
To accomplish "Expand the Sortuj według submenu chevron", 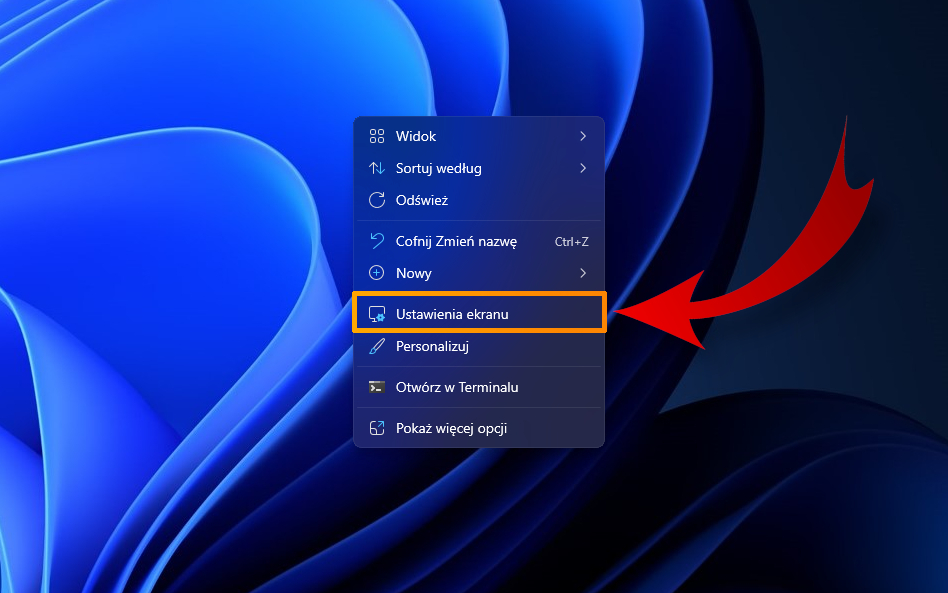I will coord(584,168).
